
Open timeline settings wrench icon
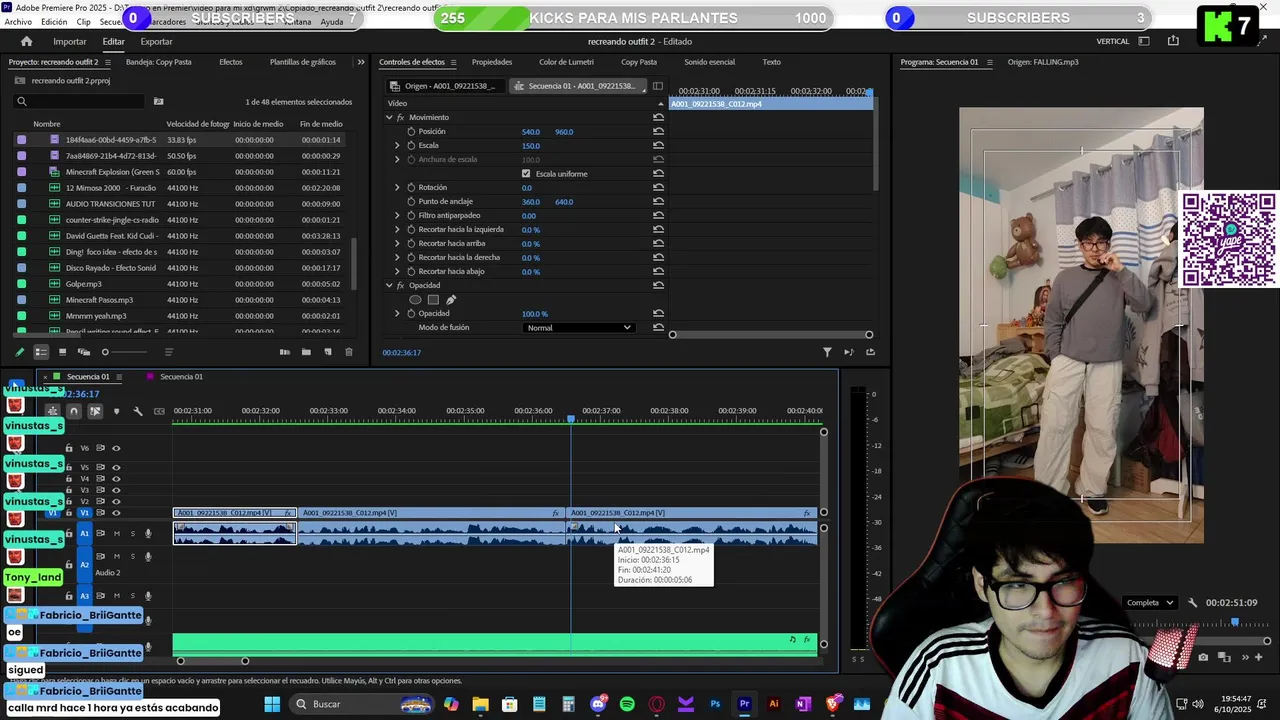point(138,411)
